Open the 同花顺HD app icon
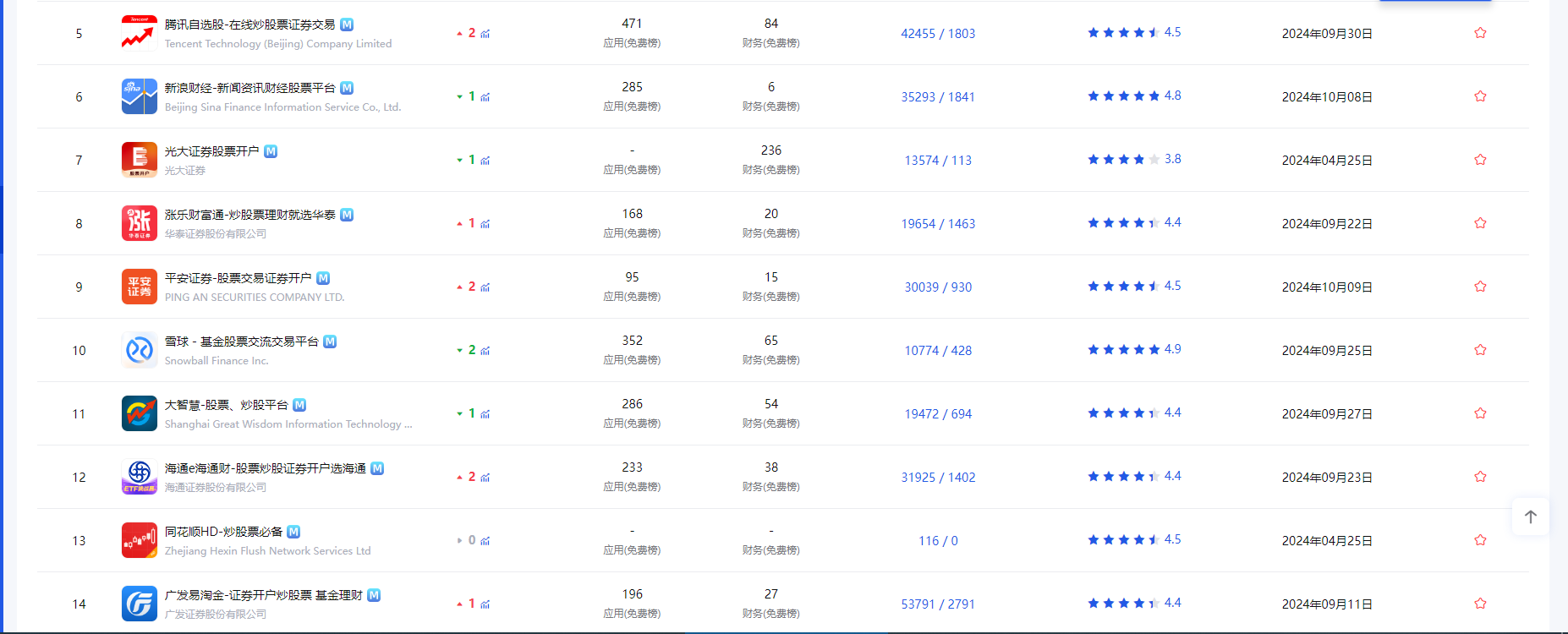1568x634 pixels. coord(139,540)
